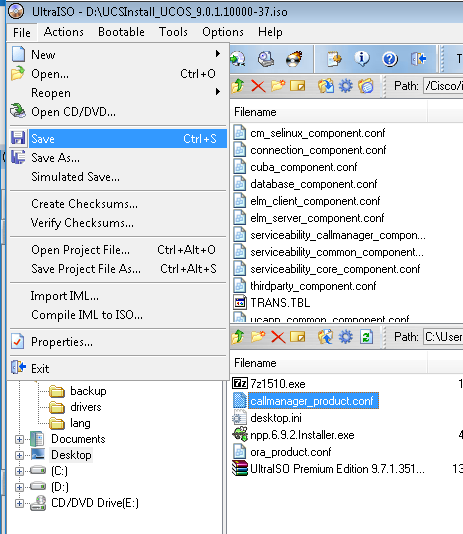The image size is (463, 534).
Task: Click the local pane Filename column header
Action: (x=329, y=363)
